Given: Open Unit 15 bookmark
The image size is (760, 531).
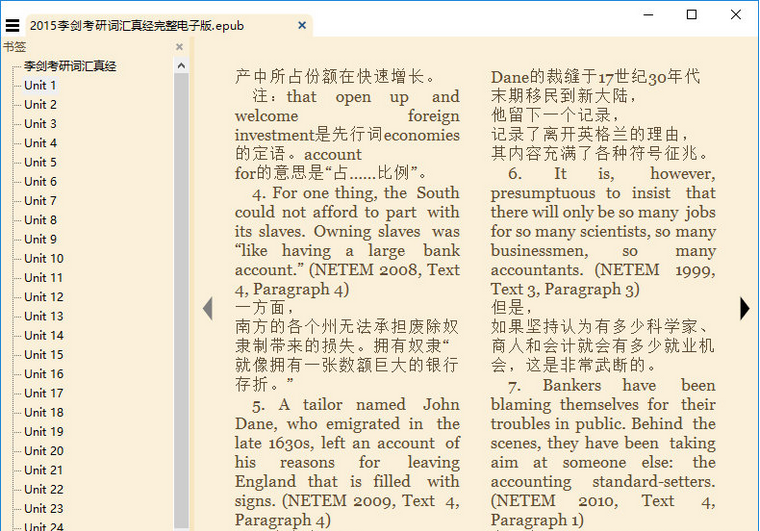Looking at the screenshot, I should [x=44, y=355].
